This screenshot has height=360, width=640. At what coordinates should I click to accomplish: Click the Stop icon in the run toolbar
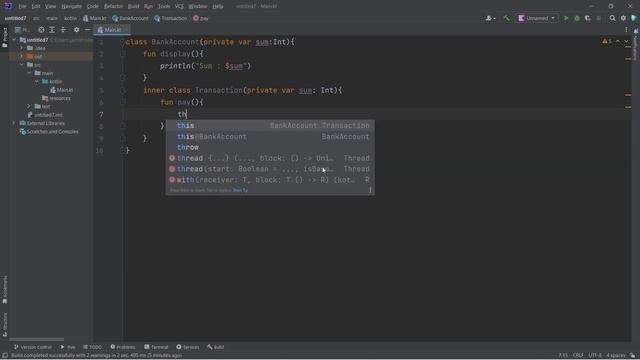599,18
